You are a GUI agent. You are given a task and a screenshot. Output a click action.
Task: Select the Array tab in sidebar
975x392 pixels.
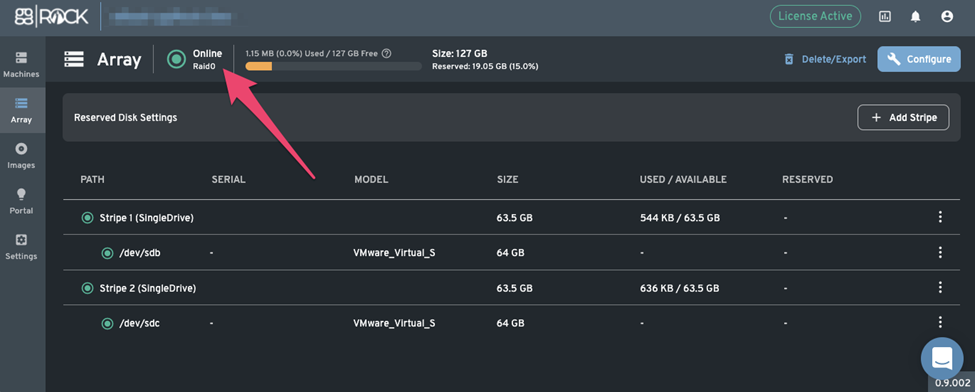click(22, 110)
